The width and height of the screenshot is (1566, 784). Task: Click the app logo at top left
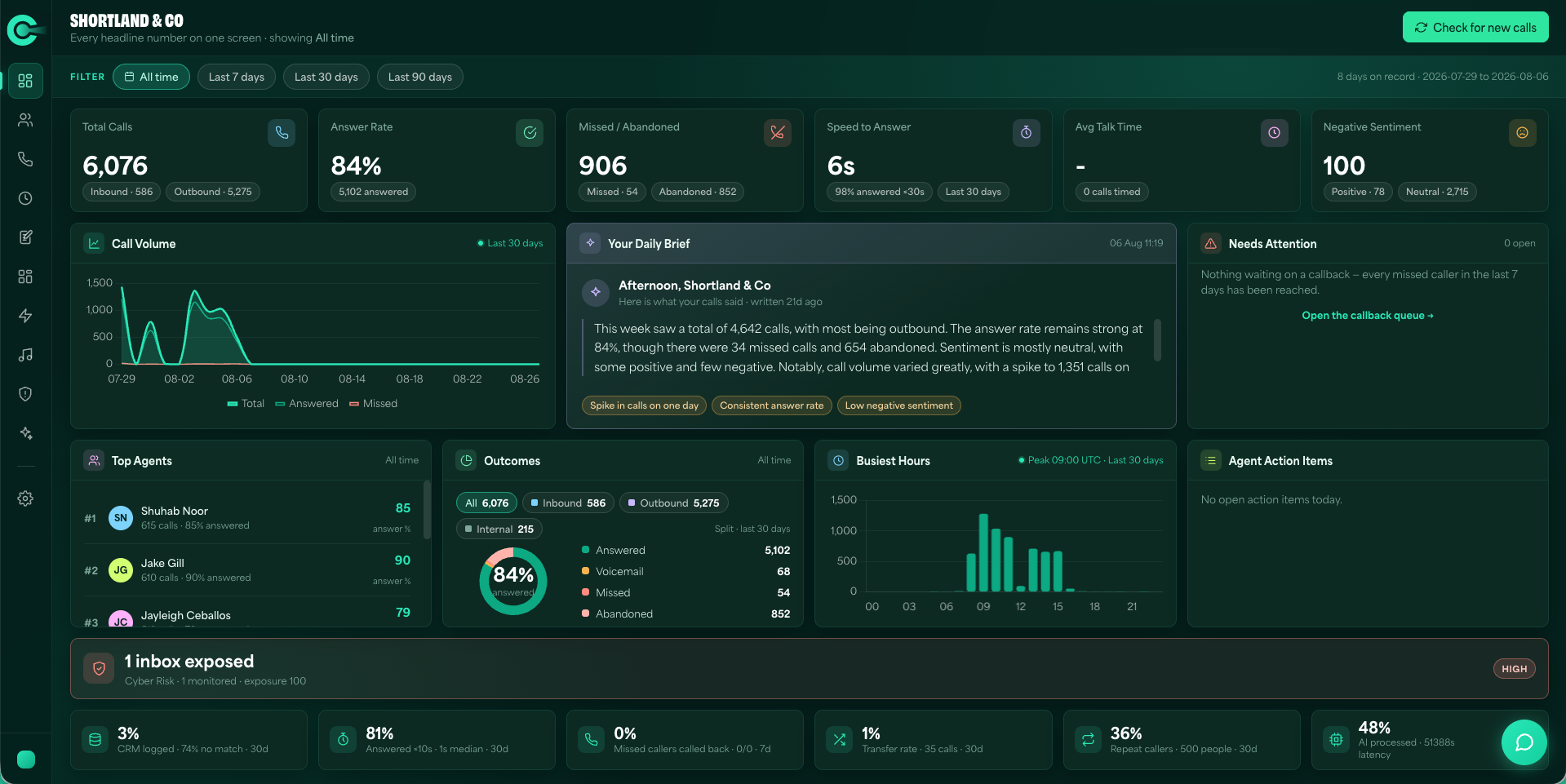point(25,29)
